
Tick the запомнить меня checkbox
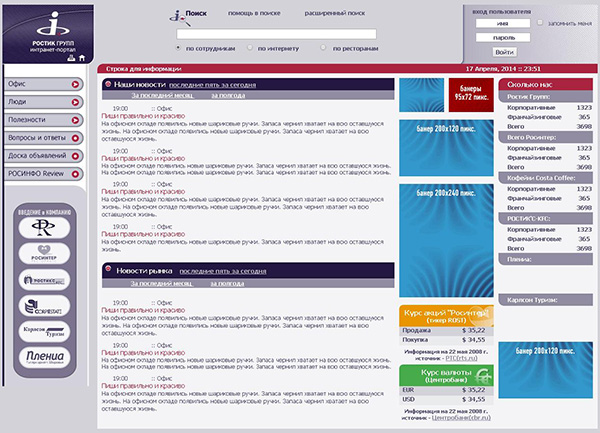(540, 23)
